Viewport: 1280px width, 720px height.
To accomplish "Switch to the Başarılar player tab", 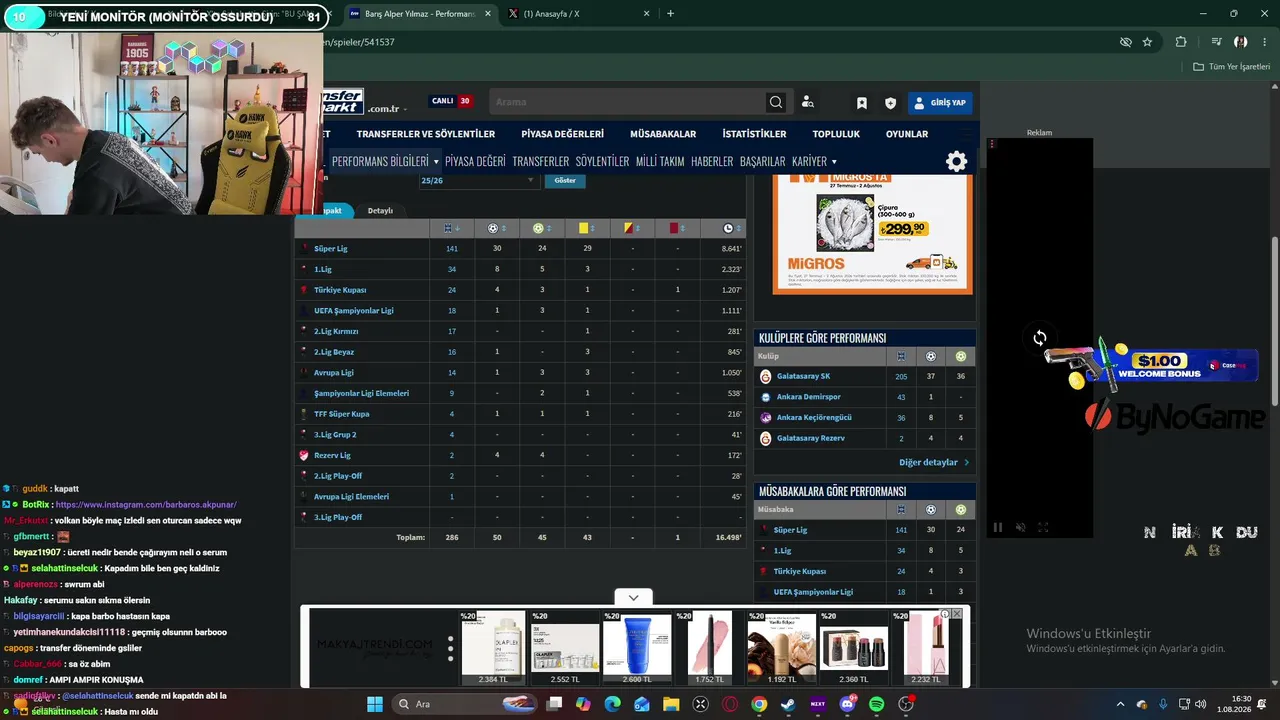I will pos(763,162).
